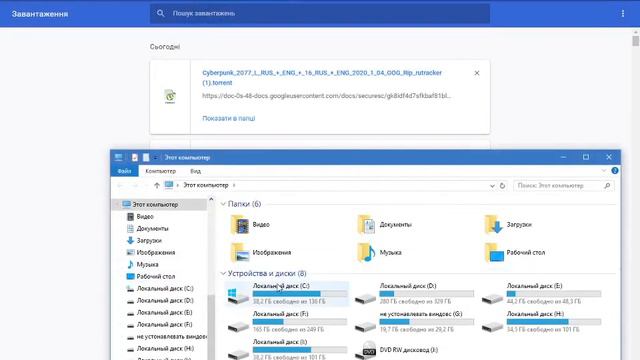640x360 pixels.
Task: Go up one level in Explorer
Action: click(157, 185)
